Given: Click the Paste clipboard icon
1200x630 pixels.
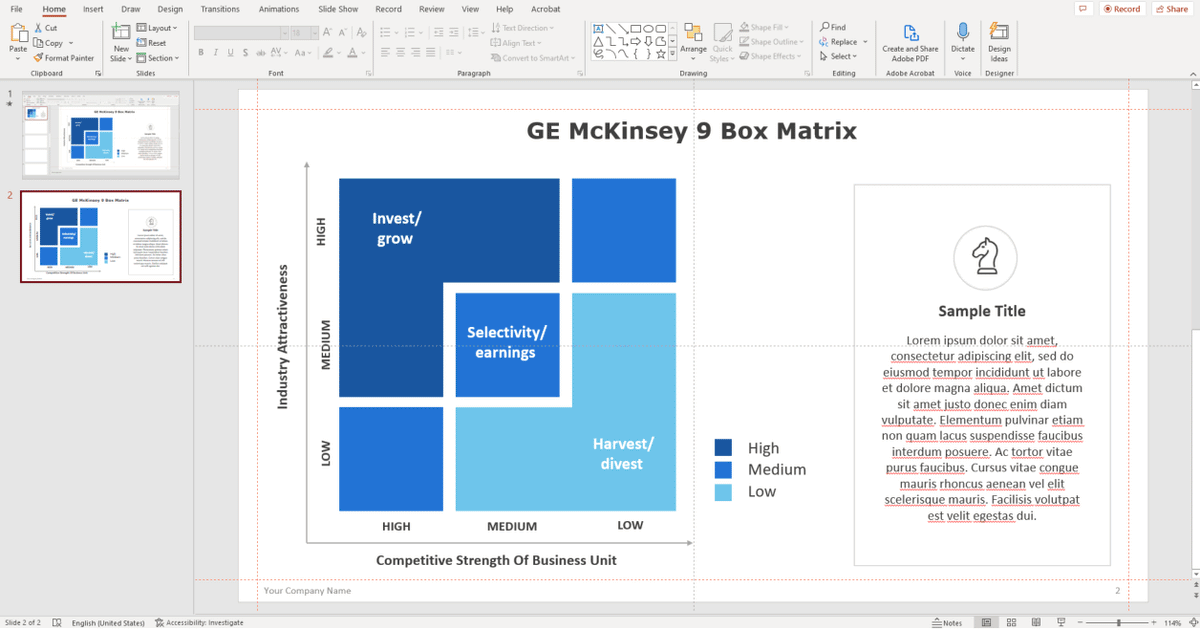Looking at the screenshot, I should click(x=18, y=34).
